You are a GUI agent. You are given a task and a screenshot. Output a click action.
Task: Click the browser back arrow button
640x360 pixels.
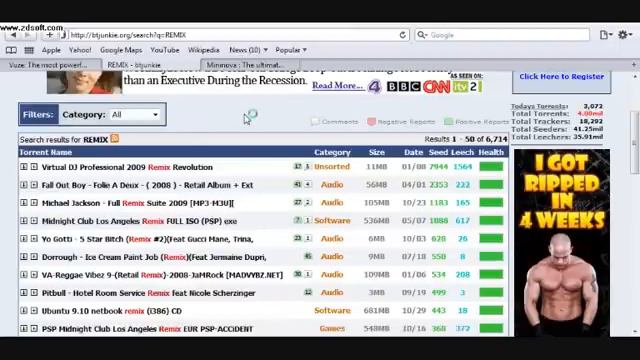click(x=13, y=35)
